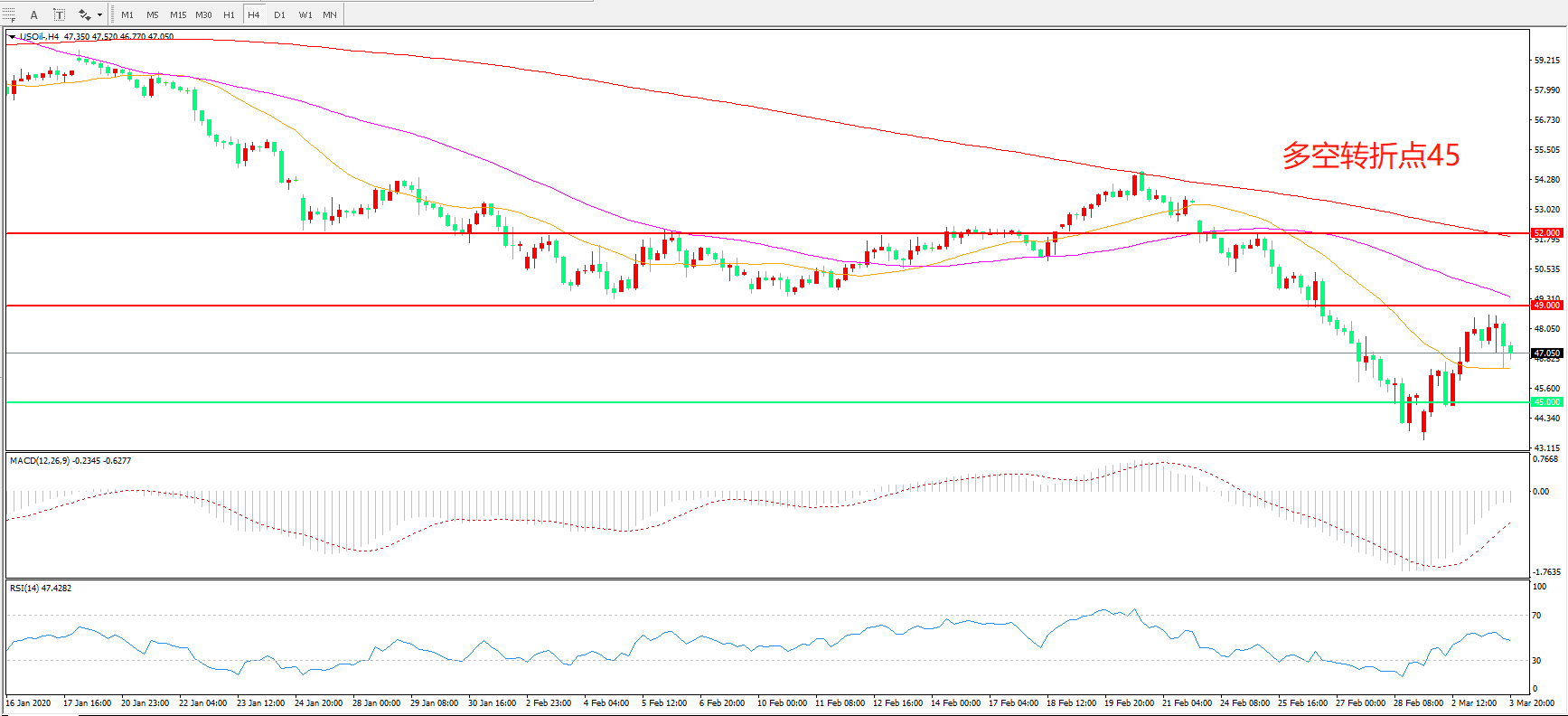Select the Text Label tool
The height and width of the screenshot is (716, 1568).
tap(59, 14)
